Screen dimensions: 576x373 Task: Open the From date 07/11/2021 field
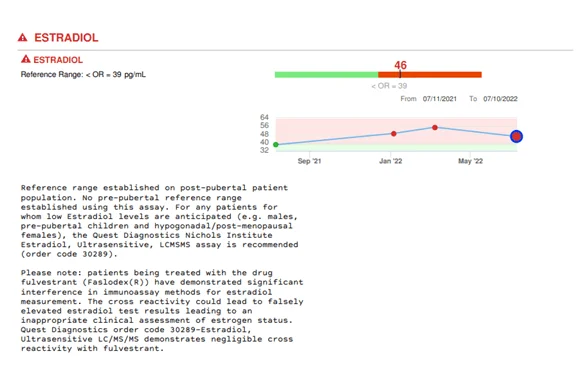click(439, 99)
